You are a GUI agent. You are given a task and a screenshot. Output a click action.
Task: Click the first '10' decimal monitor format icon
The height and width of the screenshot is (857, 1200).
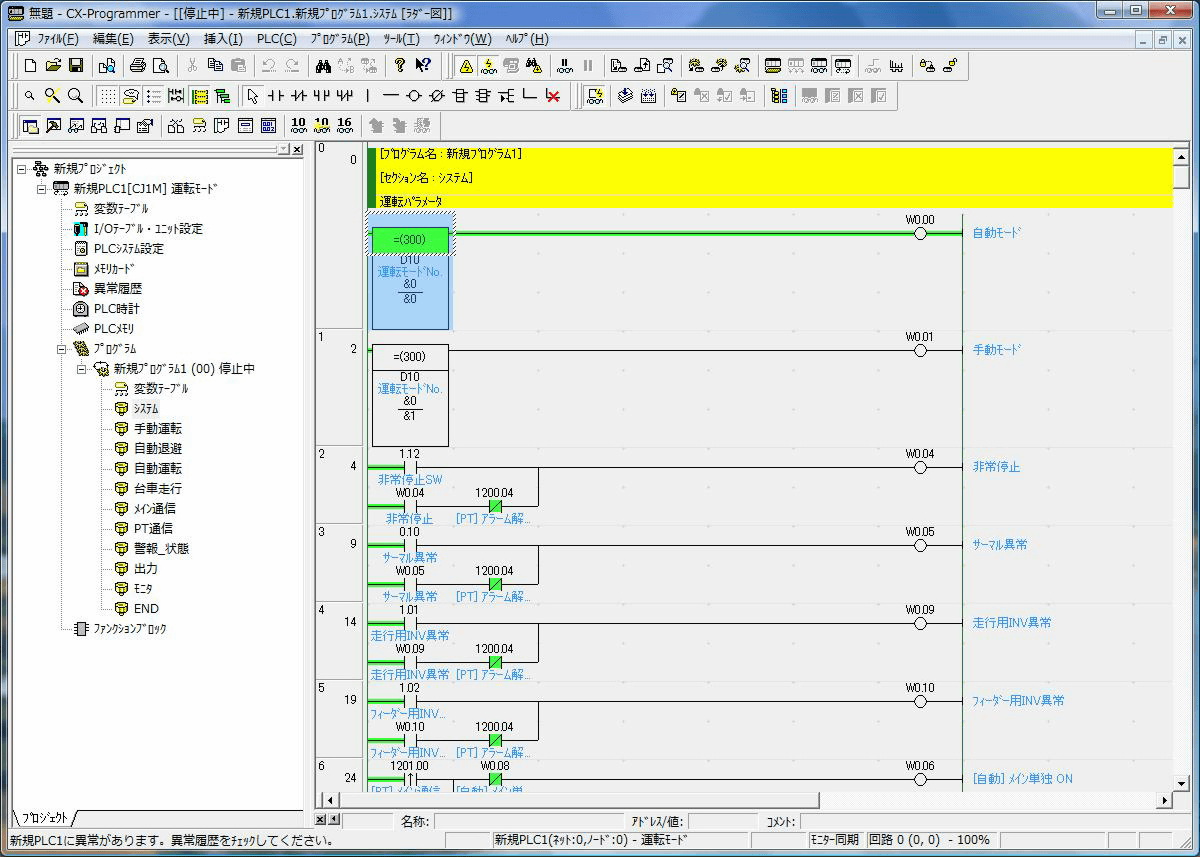point(298,126)
